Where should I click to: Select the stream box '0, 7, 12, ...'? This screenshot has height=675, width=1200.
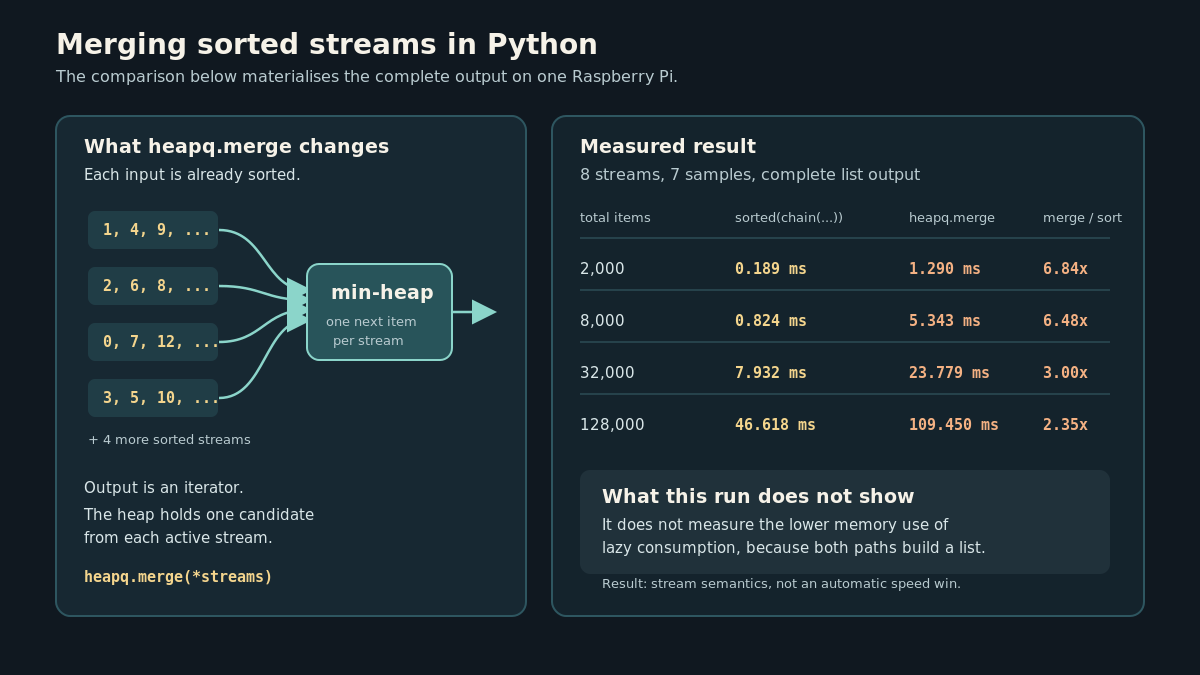[x=153, y=342]
